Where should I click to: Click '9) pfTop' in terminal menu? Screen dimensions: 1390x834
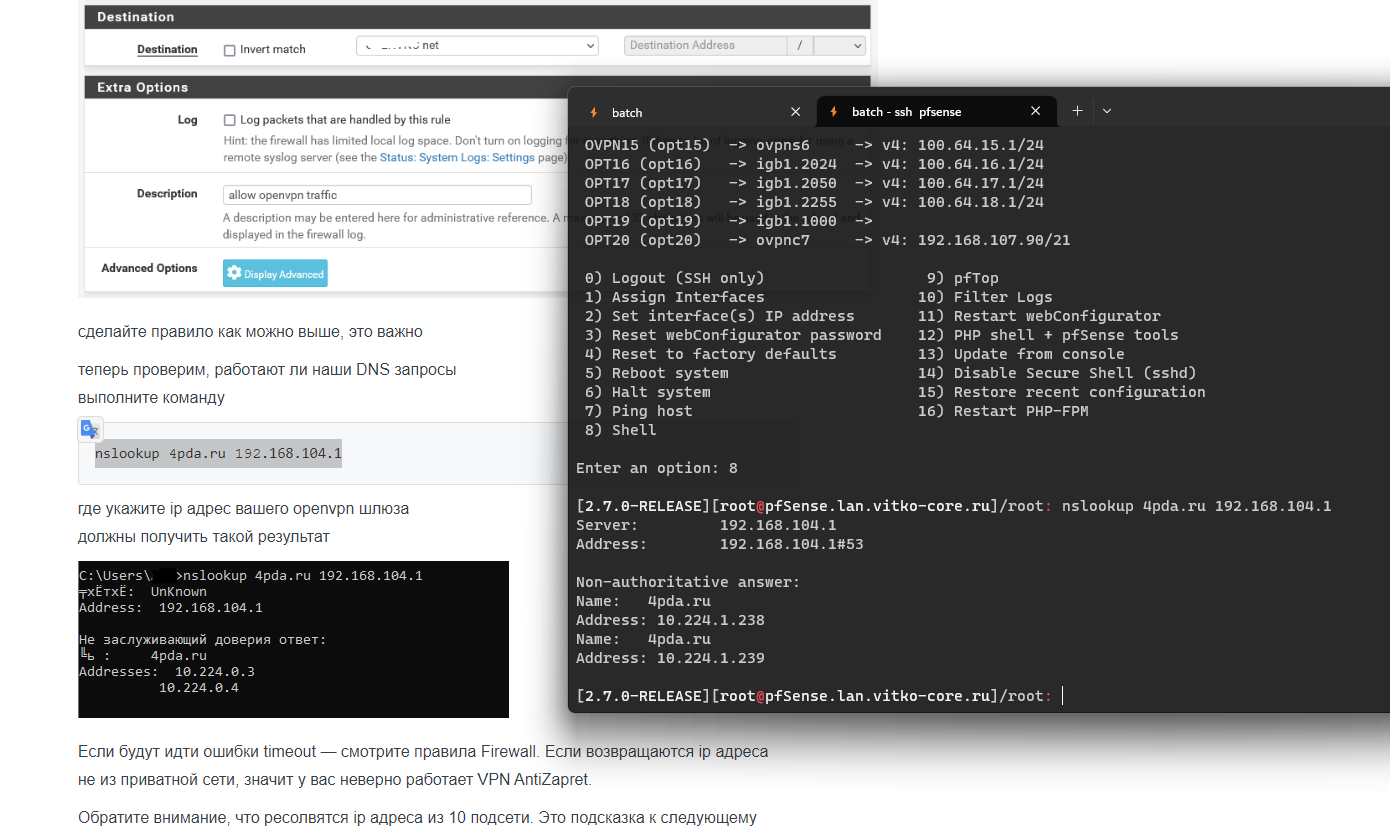[x=963, y=278]
